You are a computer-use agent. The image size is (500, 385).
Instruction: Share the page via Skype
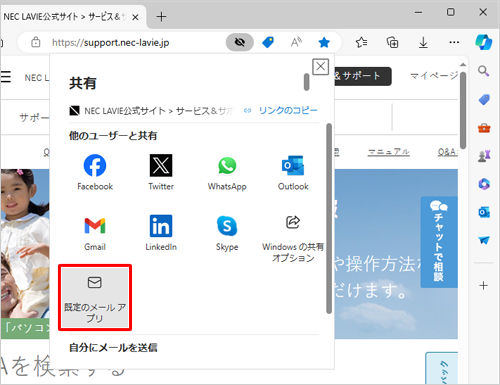(x=227, y=233)
